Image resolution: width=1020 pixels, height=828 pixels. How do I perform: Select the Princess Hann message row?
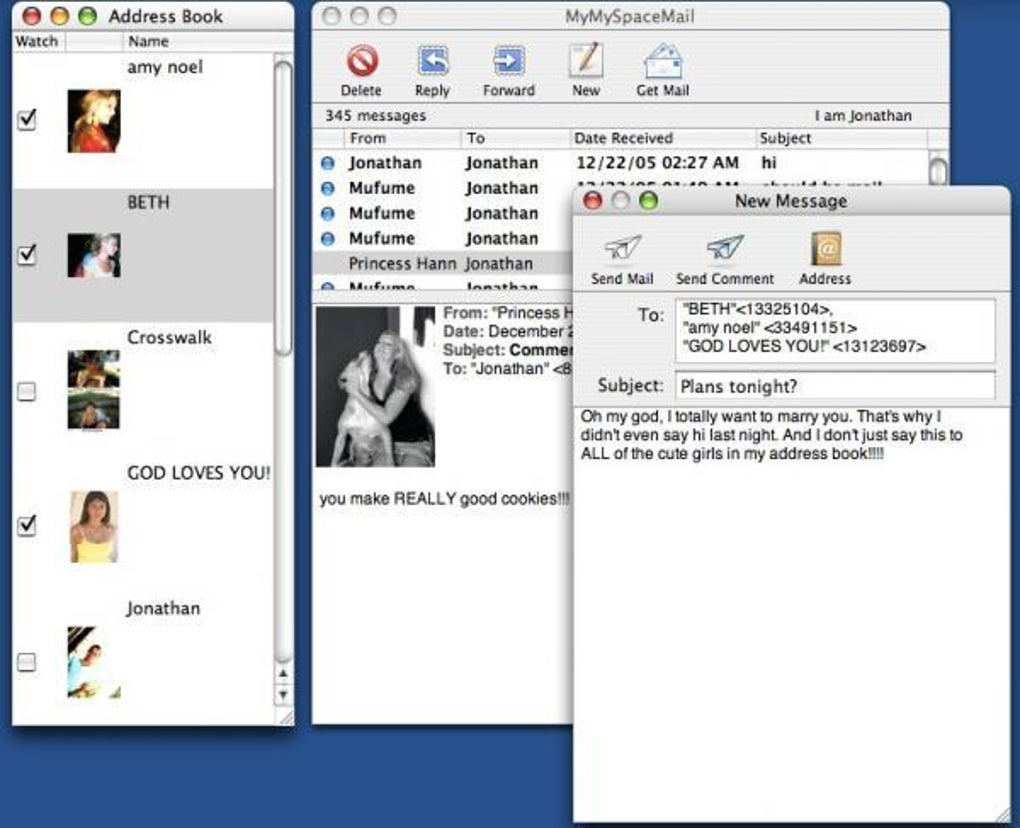[x=443, y=263]
